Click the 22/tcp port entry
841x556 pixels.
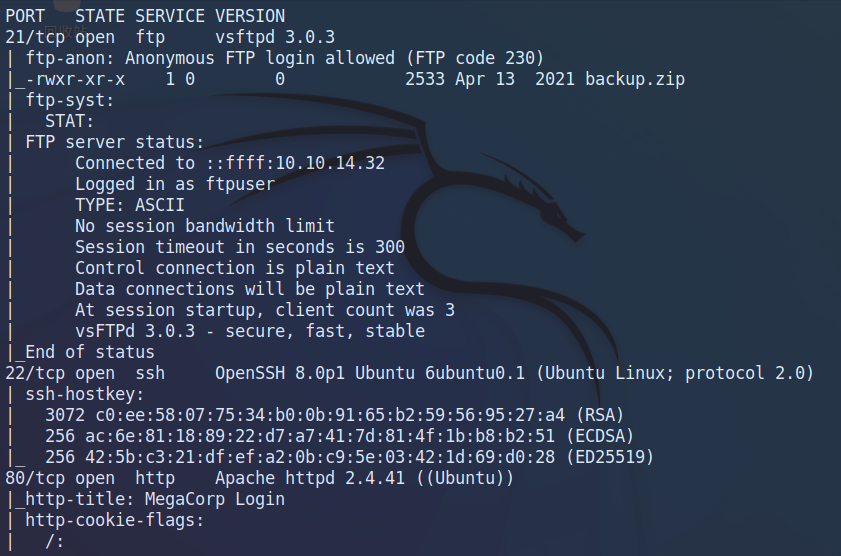[x=29, y=373]
